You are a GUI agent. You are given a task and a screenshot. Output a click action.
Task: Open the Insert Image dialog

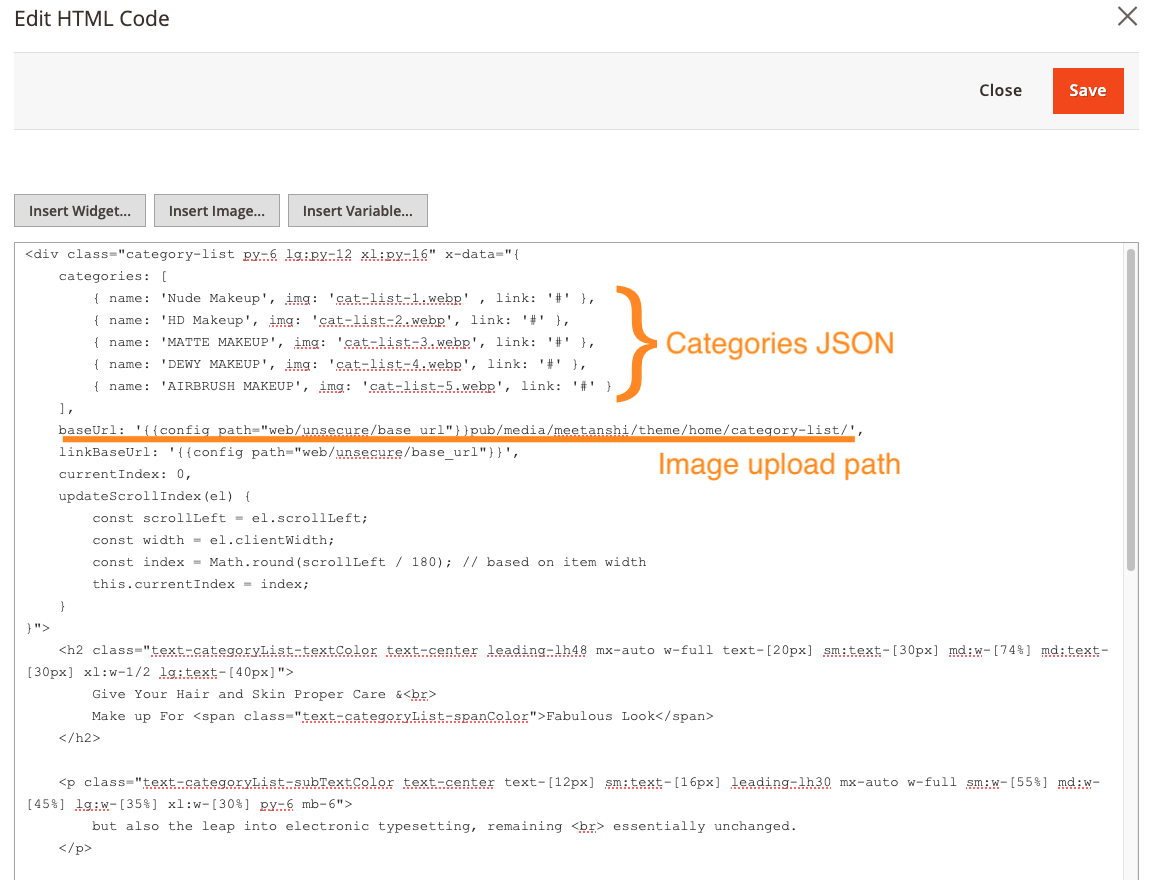point(217,211)
